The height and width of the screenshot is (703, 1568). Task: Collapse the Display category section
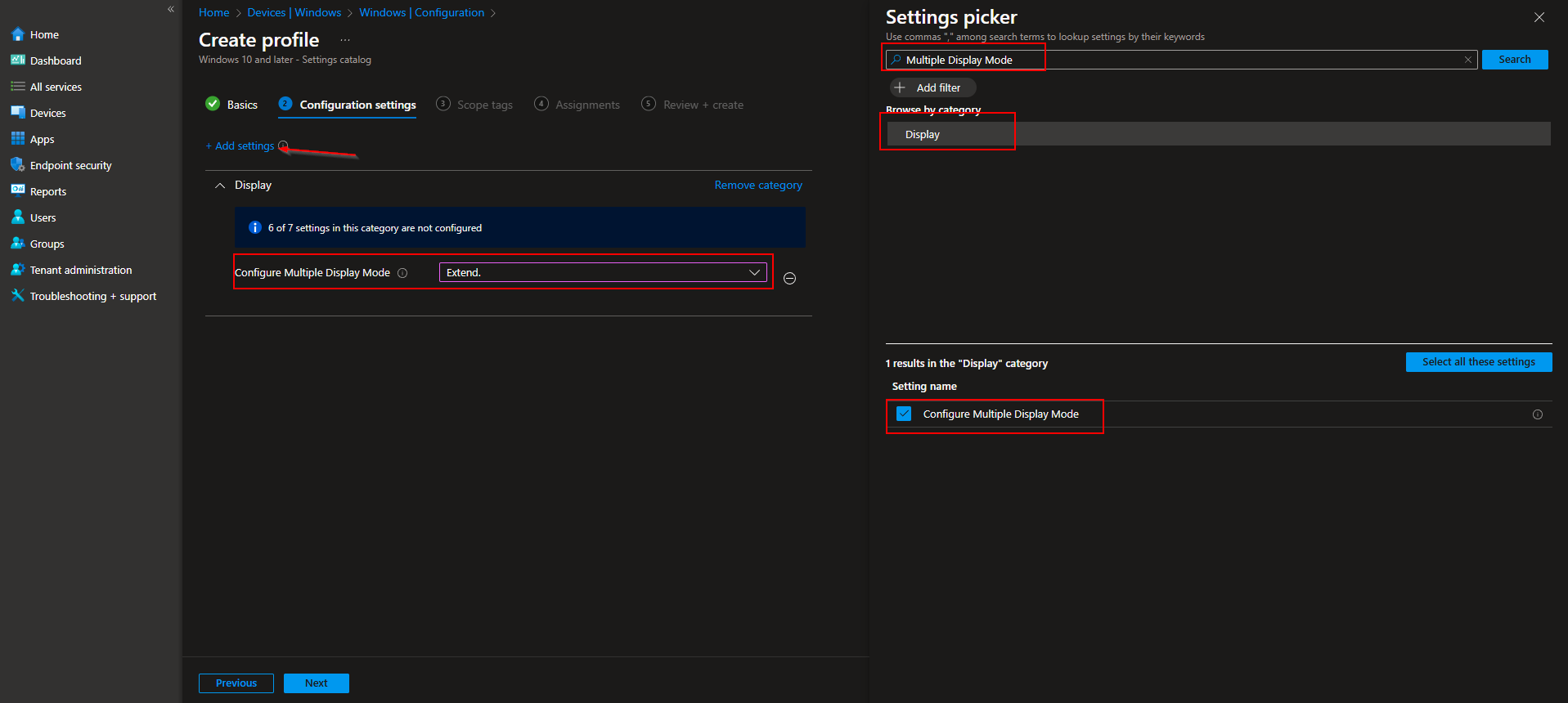tap(220, 186)
